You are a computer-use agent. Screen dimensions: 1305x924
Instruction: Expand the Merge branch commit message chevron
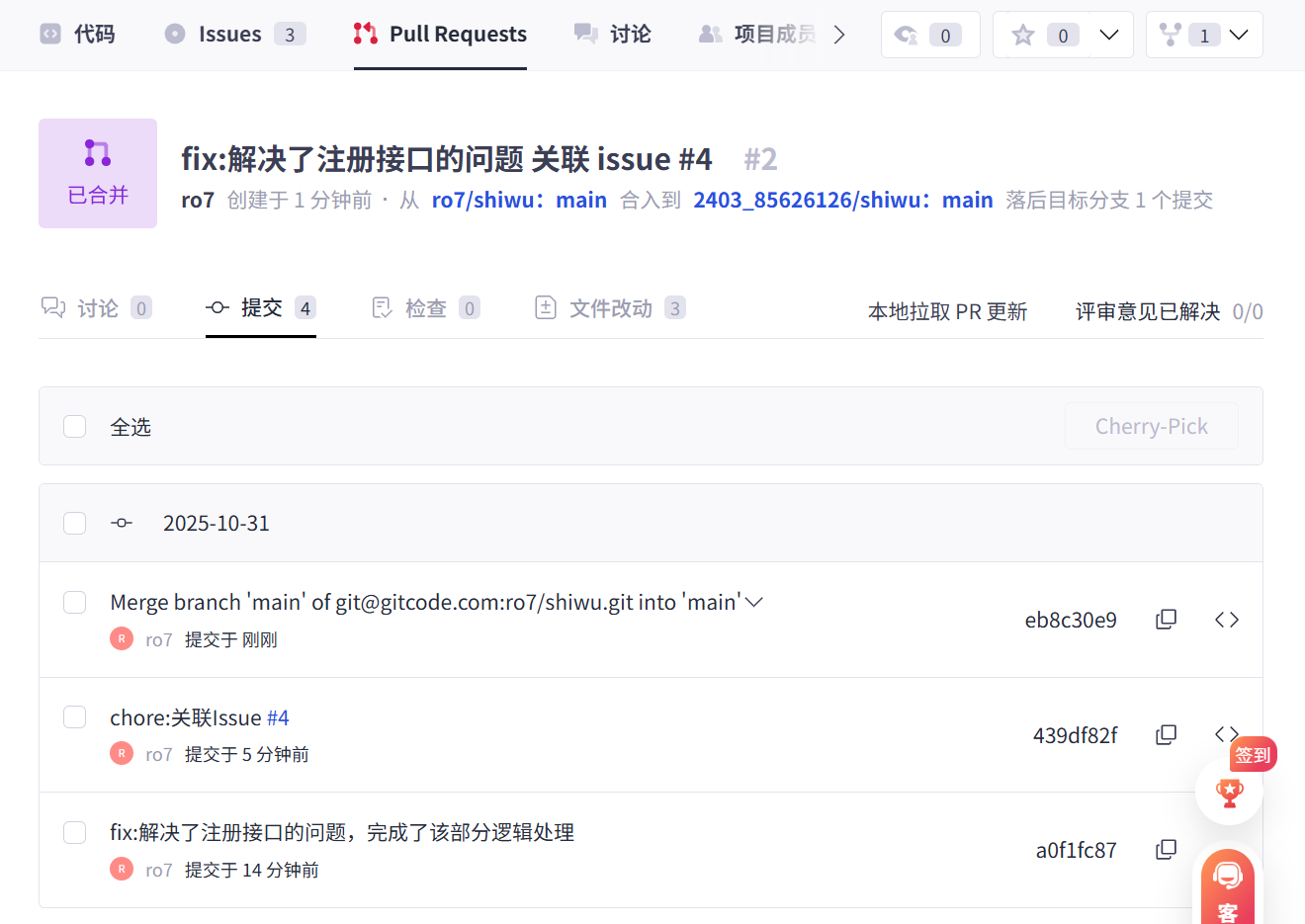[x=754, y=602]
